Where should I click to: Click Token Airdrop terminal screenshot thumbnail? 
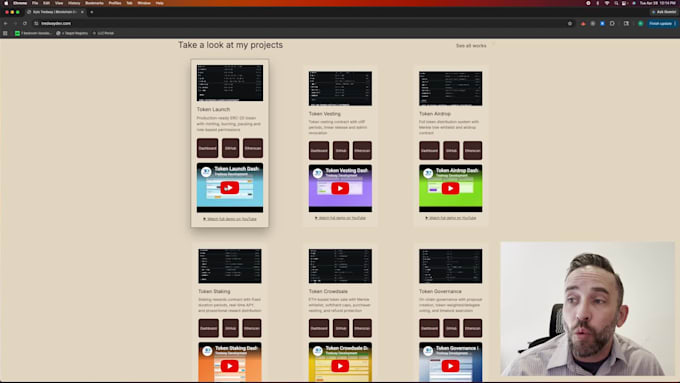pyautogui.click(x=451, y=88)
